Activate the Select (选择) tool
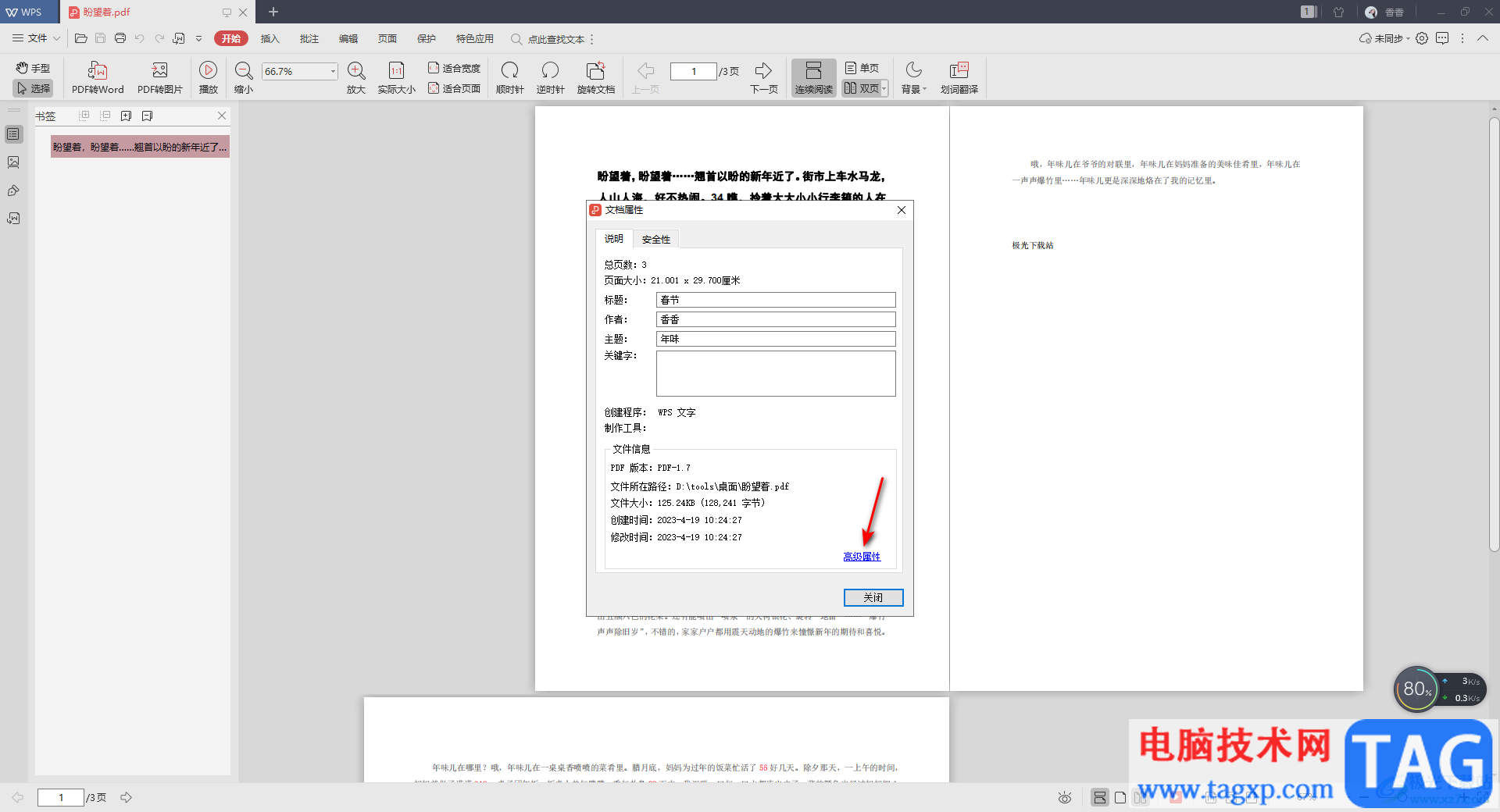The image size is (1500, 812). click(33, 88)
